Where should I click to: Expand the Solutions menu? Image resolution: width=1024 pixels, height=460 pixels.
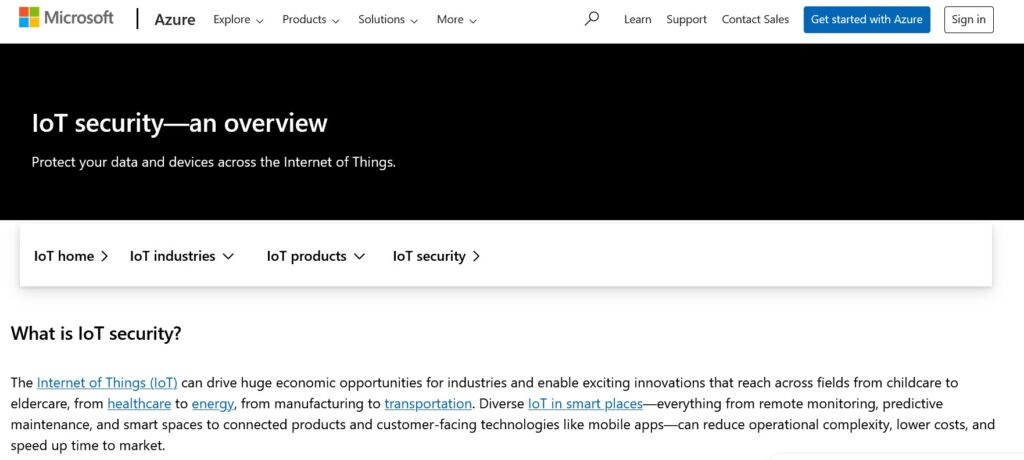coord(388,20)
